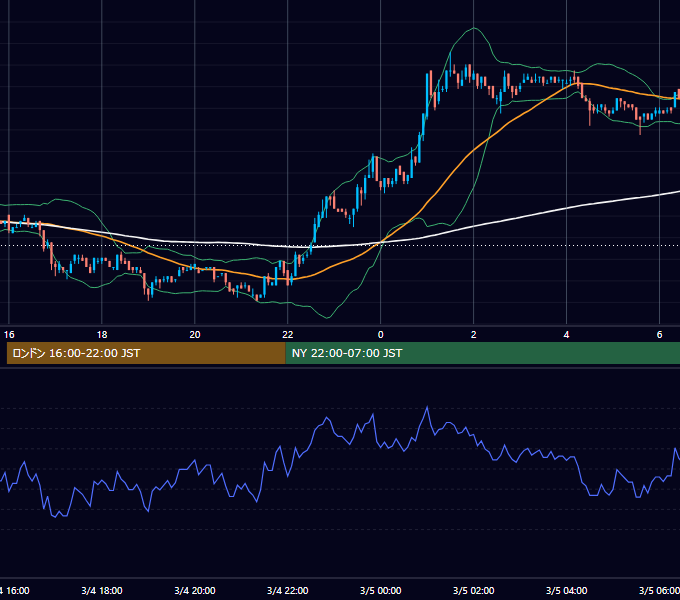Click the '2' hour label on chart axis

pyautogui.click(x=474, y=335)
